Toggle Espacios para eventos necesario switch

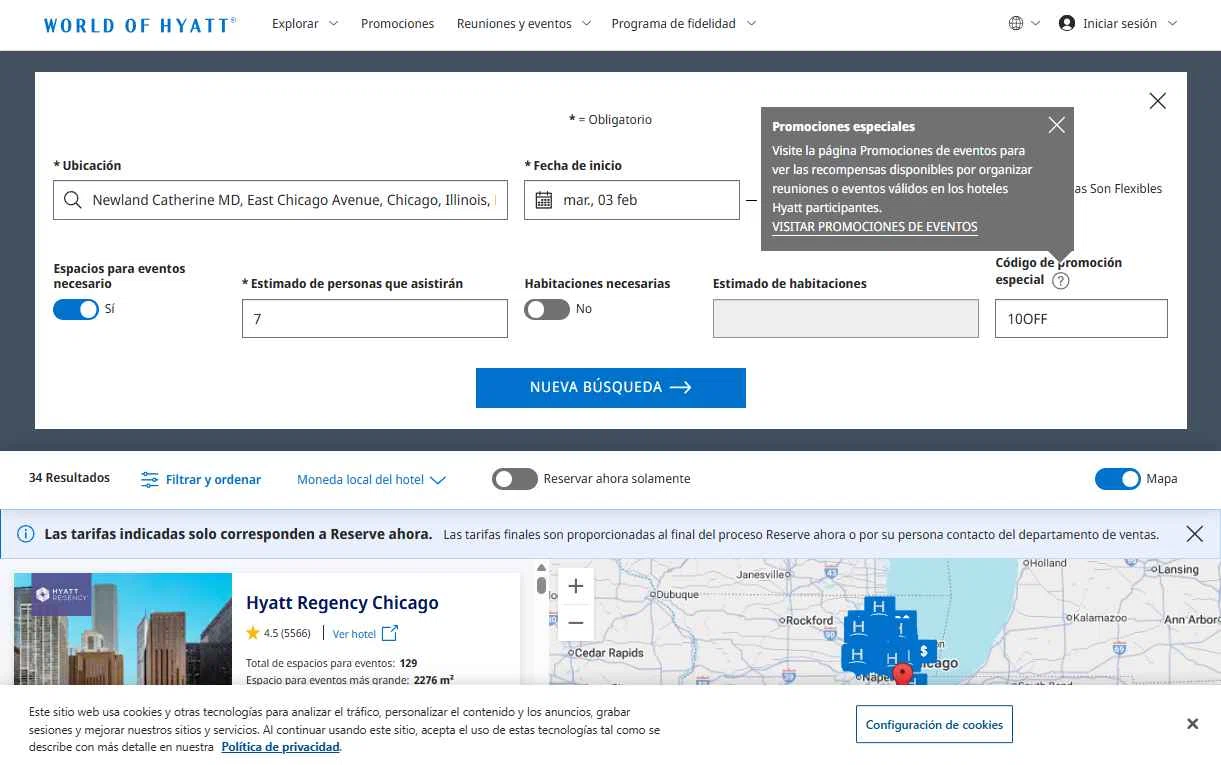coord(76,309)
